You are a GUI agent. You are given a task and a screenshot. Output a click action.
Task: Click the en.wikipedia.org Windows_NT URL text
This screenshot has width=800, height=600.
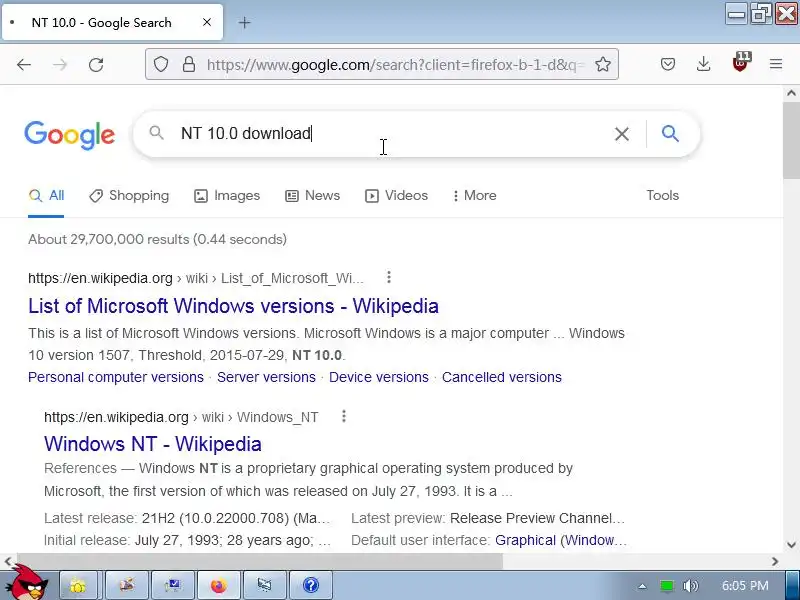coord(181,417)
